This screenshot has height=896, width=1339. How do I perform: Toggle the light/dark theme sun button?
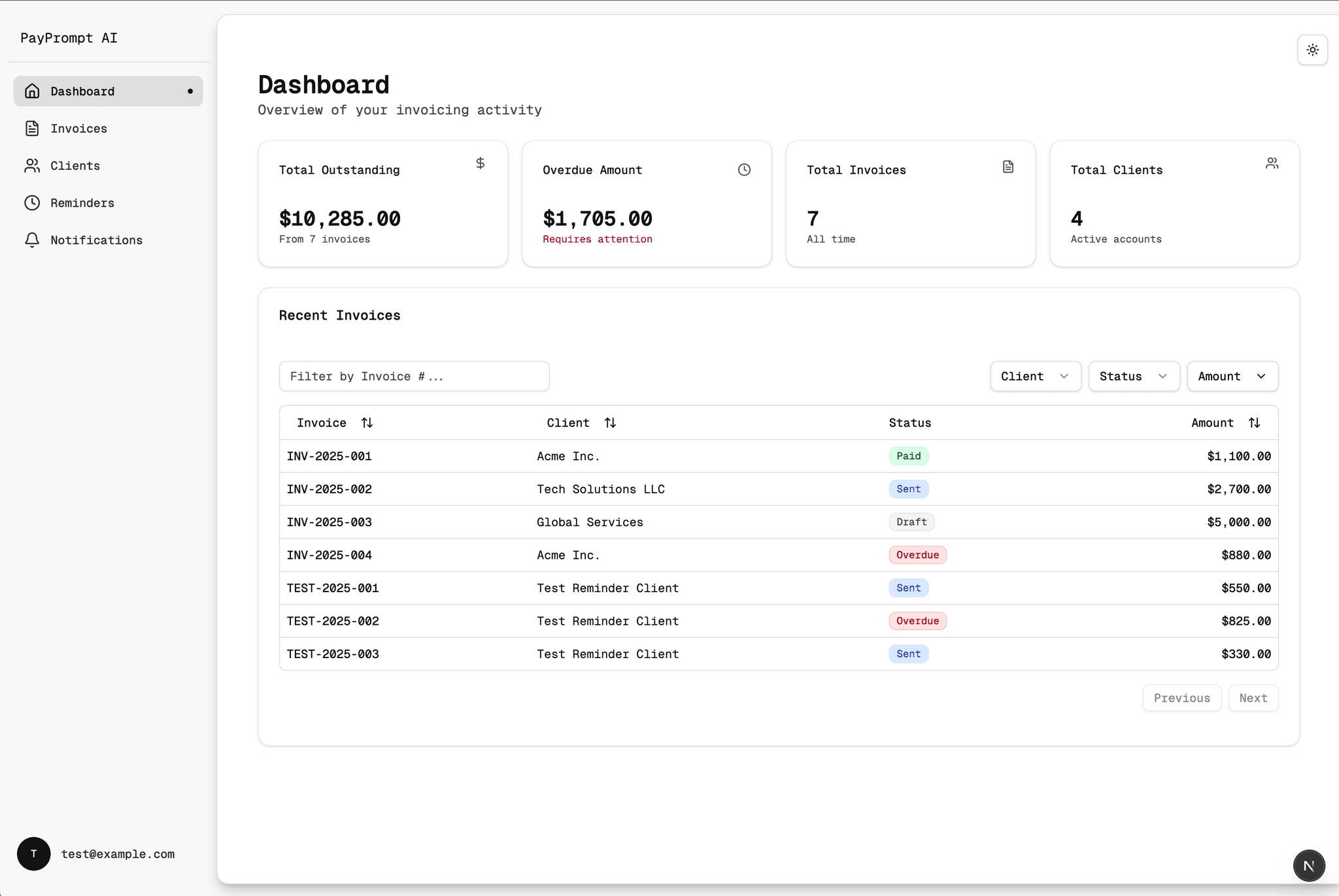click(x=1312, y=50)
